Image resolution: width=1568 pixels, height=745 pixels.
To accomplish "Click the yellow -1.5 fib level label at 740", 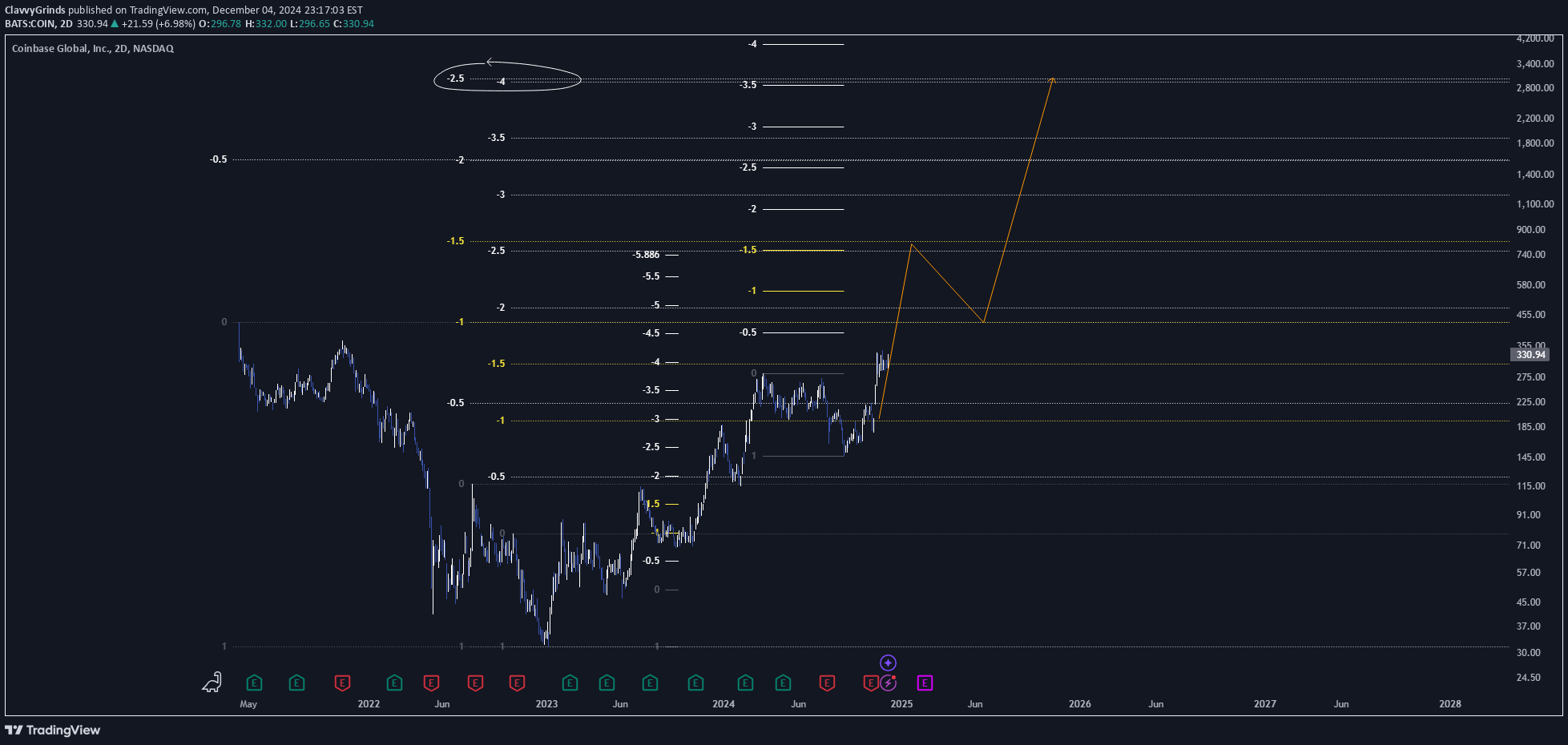I will point(748,250).
